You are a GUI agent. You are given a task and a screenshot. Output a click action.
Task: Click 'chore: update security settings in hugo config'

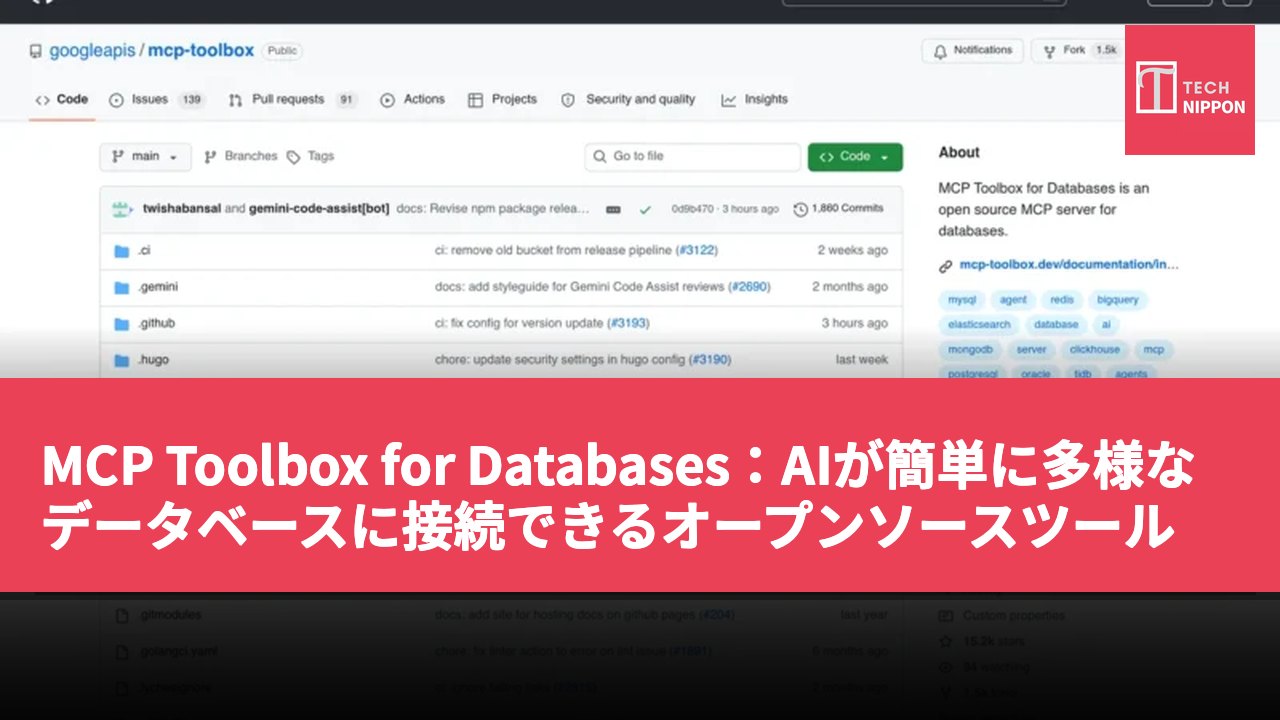pyautogui.click(x=560, y=360)
